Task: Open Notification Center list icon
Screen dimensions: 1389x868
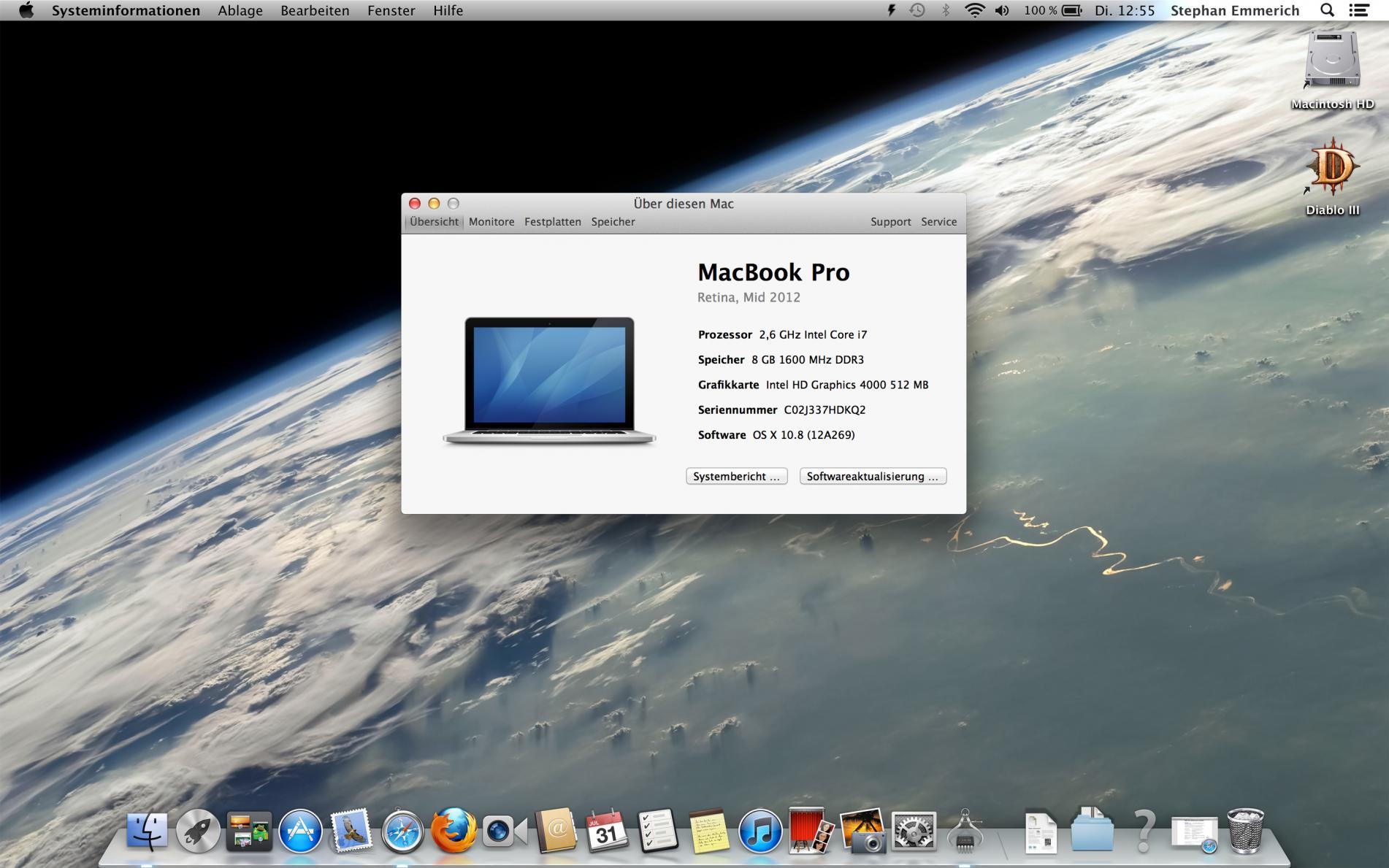Action: coord(1359,10)
